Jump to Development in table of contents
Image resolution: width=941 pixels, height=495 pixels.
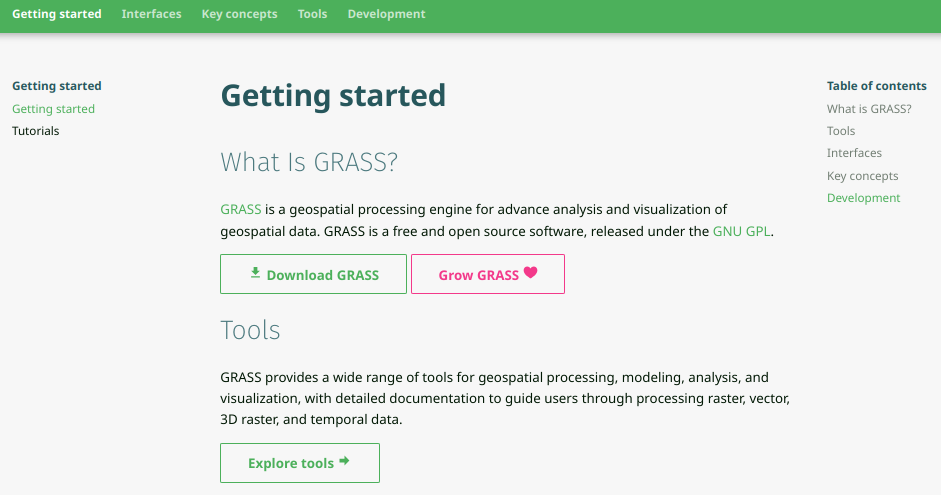[863, 198]
